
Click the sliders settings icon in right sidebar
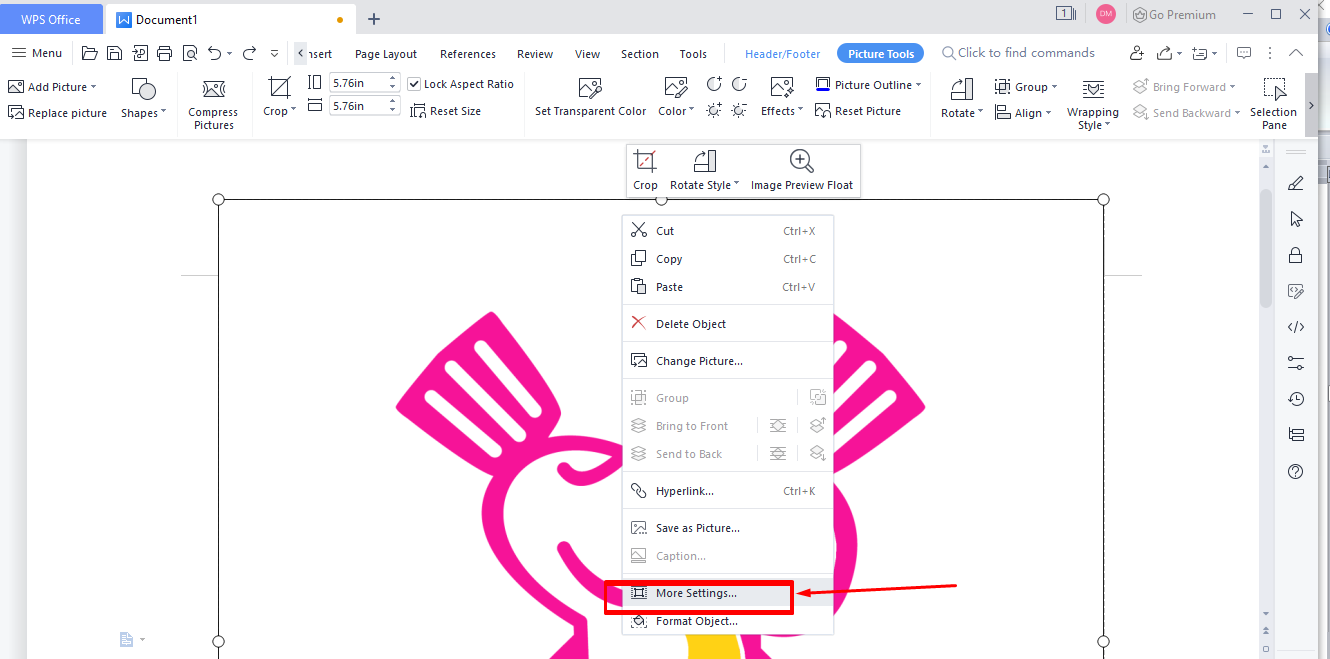(x=1296, y=363)
